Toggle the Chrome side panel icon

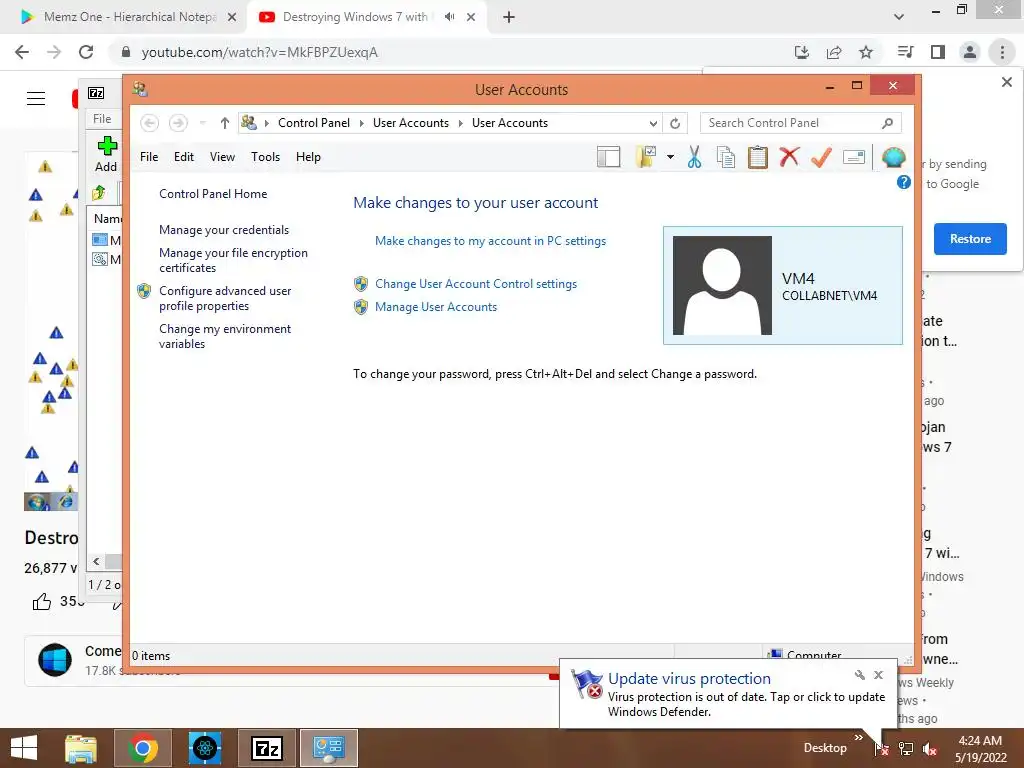coord(938,52)
